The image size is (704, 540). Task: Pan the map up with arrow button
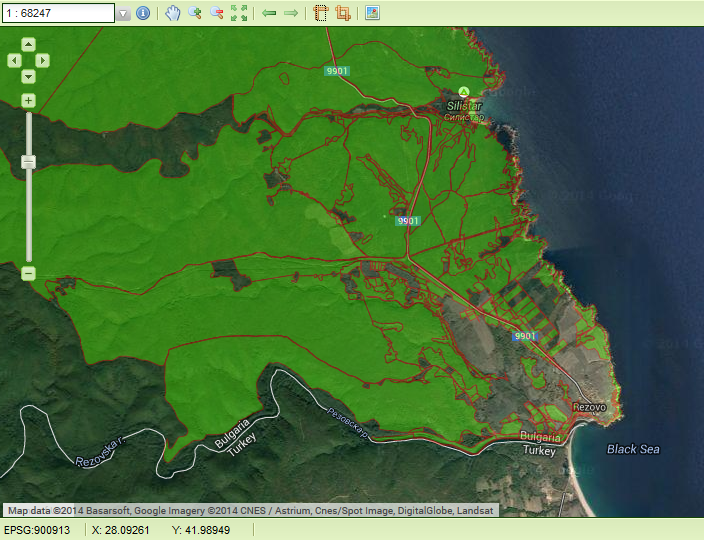click(x=28, y=45)
